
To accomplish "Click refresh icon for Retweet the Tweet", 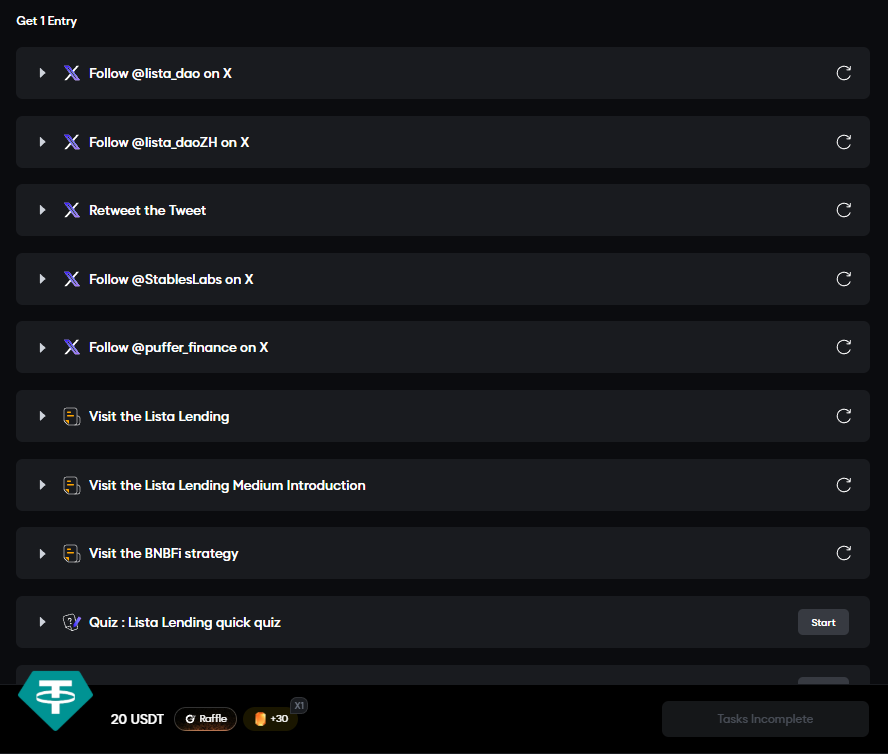I will (x=843, y=210).
